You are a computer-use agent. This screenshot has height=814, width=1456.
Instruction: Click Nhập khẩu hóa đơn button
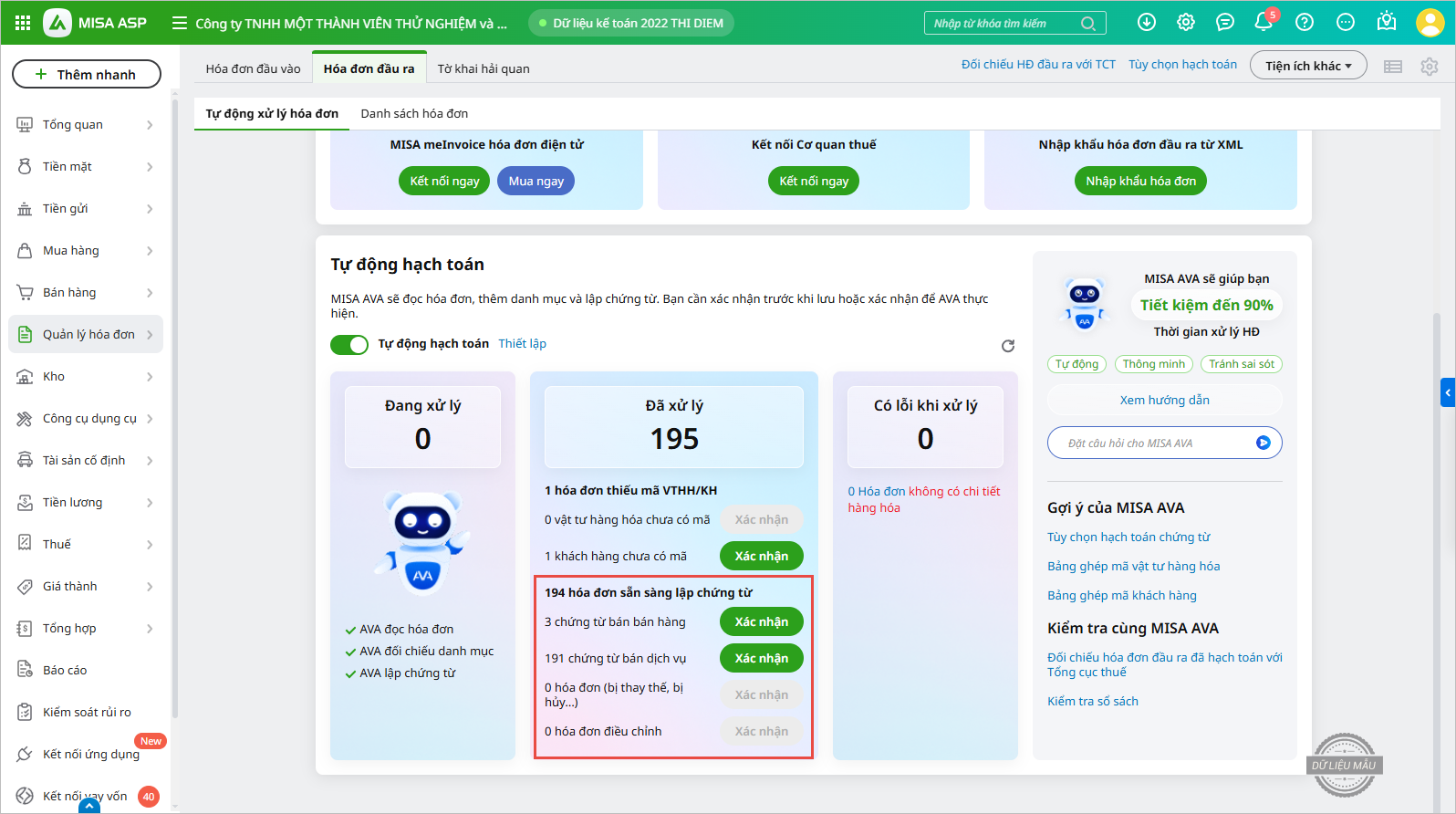point(1140,181)
